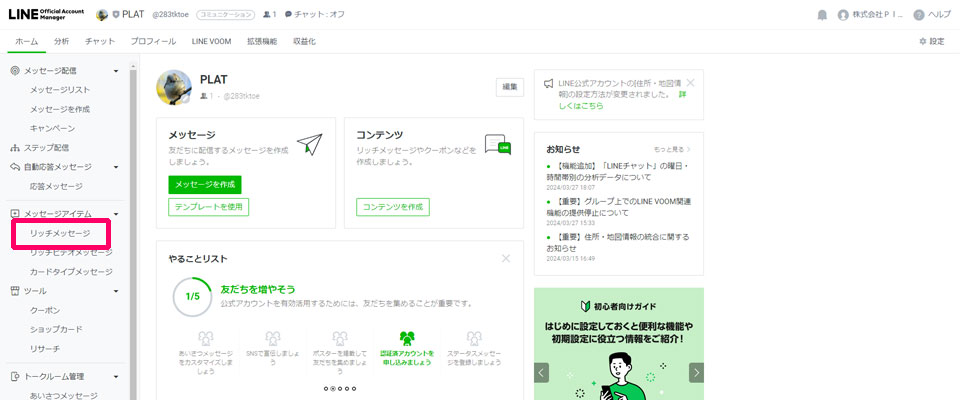Click the 初心者向けガイド banner
Image resolution: width=960 pixels, height=400 pixels.
pyautogui.click(x=619, y=344)
